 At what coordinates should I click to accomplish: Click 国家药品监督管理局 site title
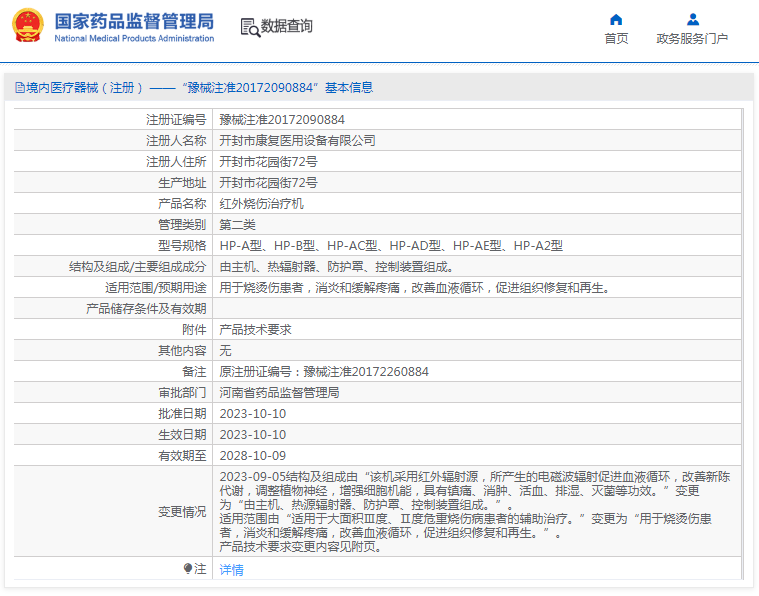point(134,21)
